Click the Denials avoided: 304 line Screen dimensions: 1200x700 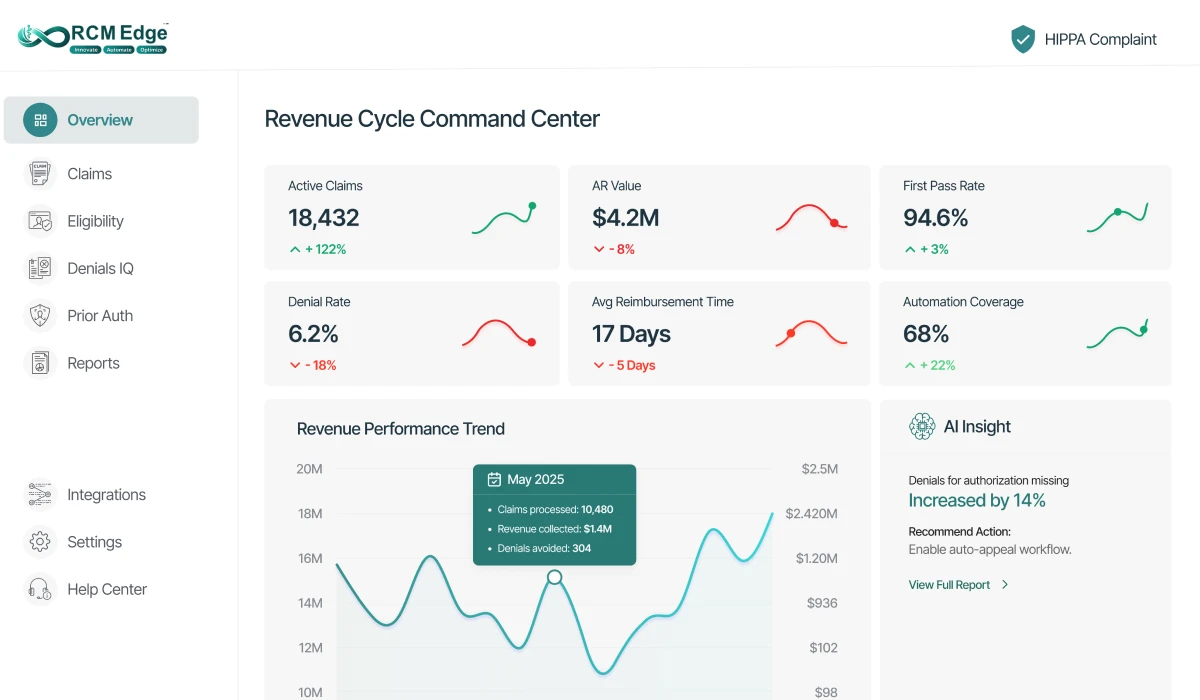(x=544, y=548)
